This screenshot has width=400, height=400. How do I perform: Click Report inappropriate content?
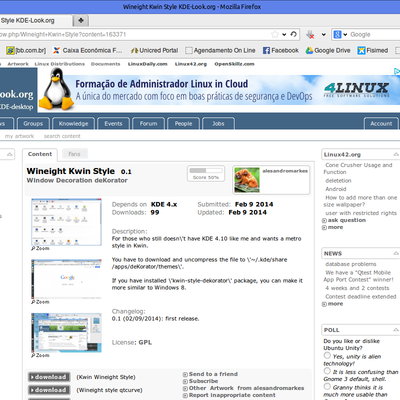(232, 395)
